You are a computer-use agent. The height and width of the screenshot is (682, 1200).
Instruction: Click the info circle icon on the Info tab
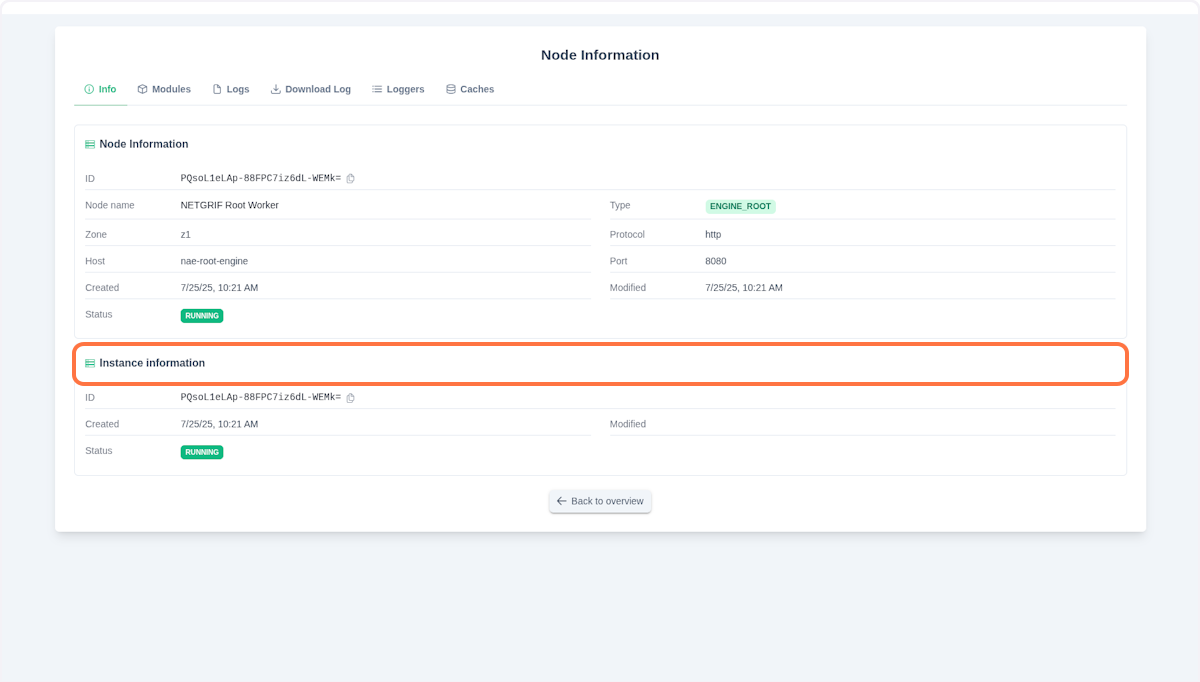[87, 89]
